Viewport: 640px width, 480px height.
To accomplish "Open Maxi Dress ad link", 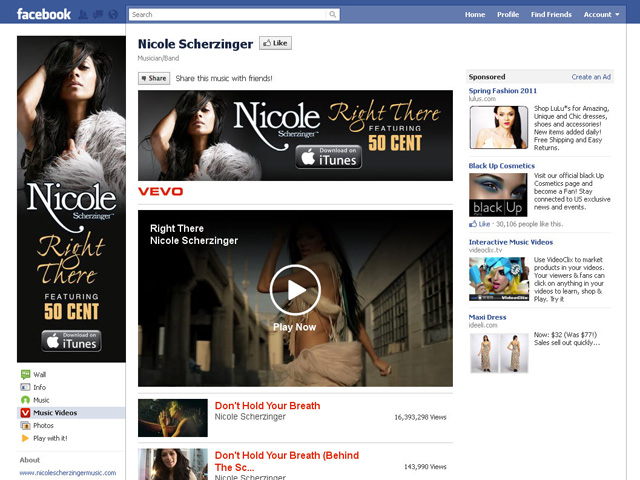I will click(487, 317).
